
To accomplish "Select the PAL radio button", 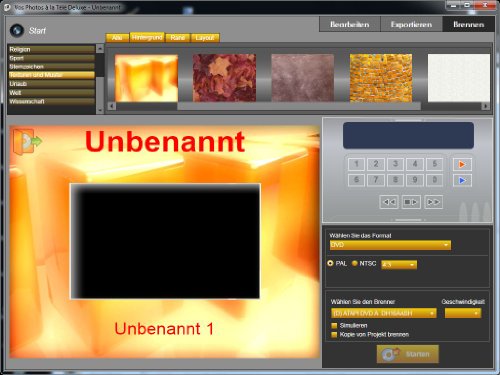I will click(330, 263).
